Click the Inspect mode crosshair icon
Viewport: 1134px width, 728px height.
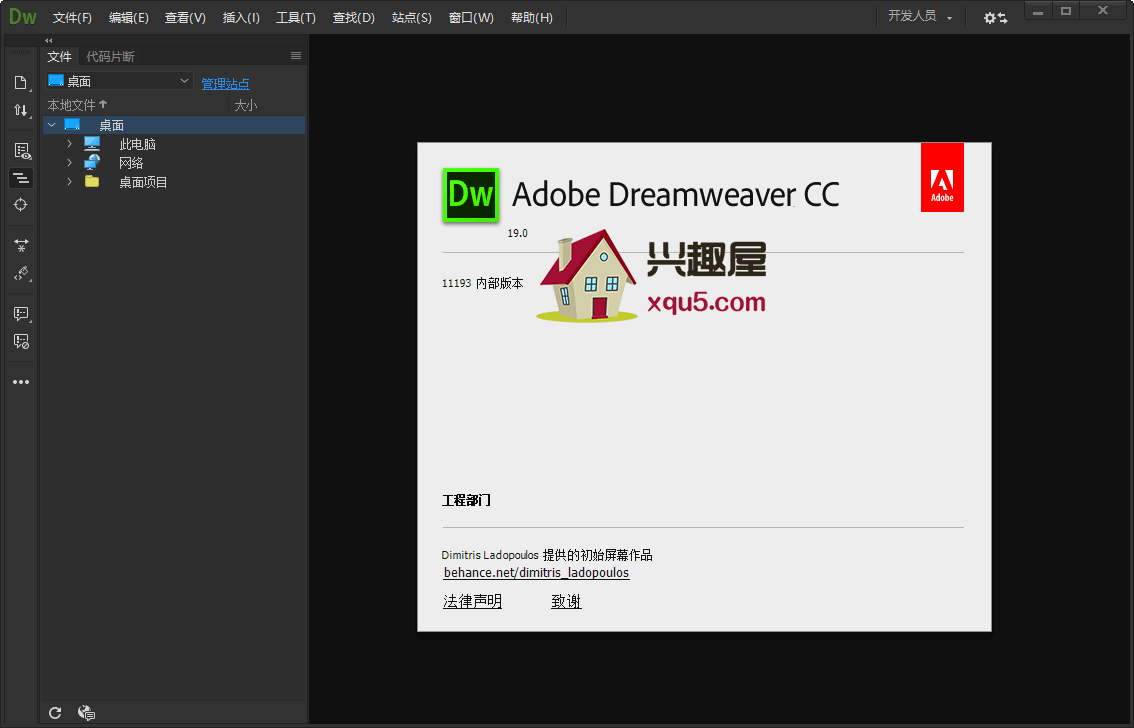click(20, 204)
